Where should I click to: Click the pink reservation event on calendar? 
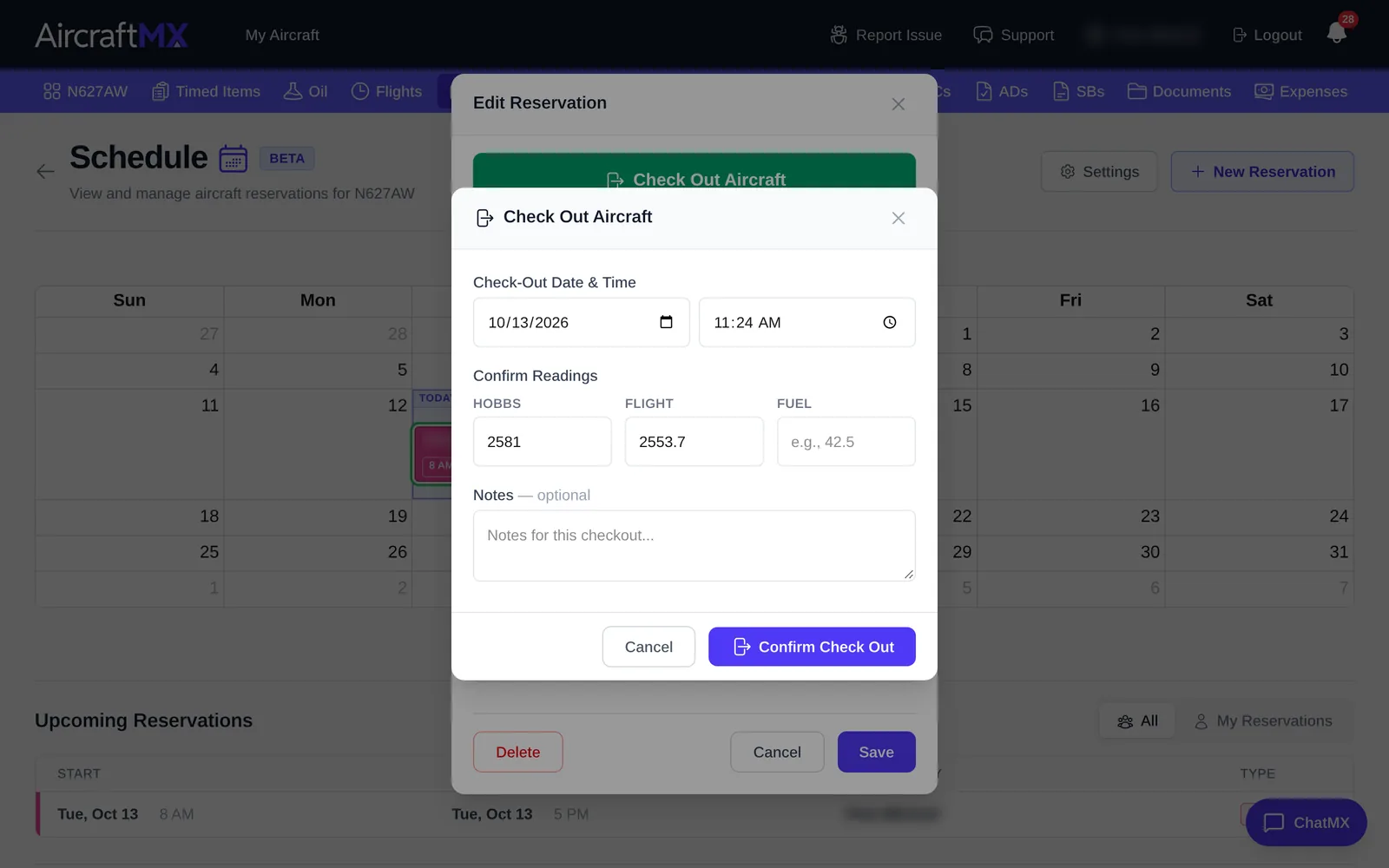(x=433, y=453)
